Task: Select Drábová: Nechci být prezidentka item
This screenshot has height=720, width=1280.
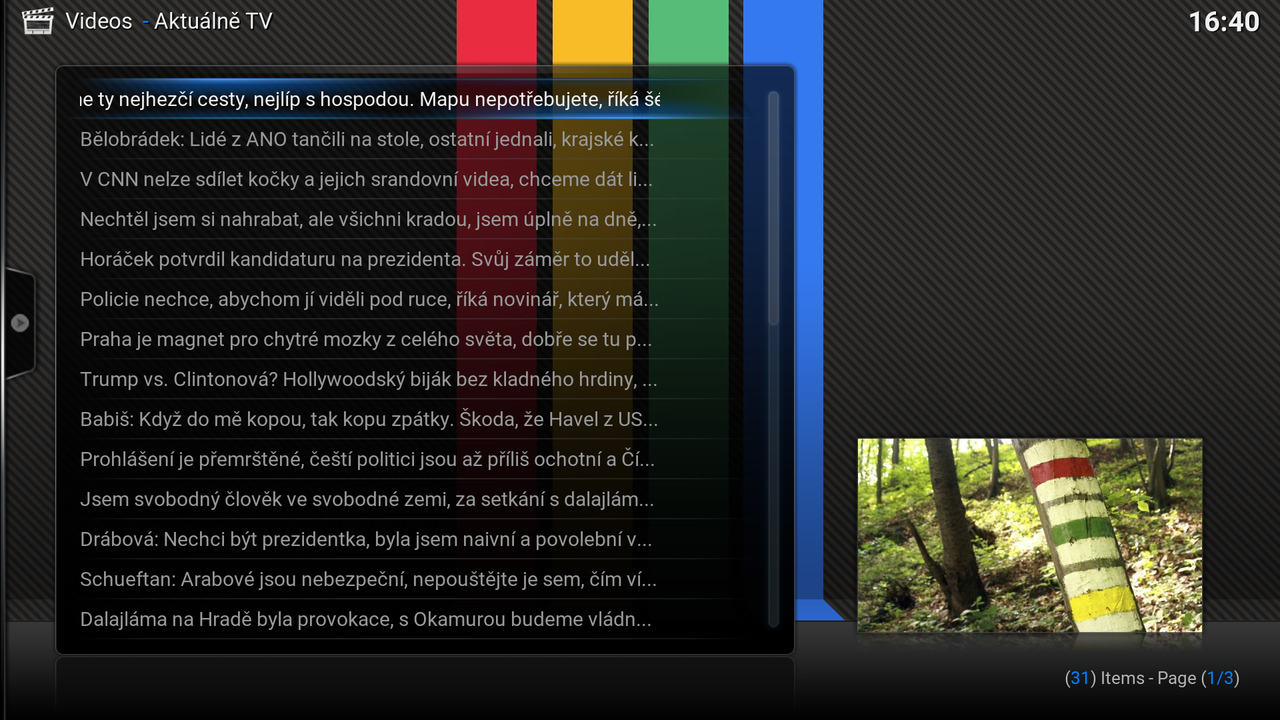Action: [x=366, y=540]
